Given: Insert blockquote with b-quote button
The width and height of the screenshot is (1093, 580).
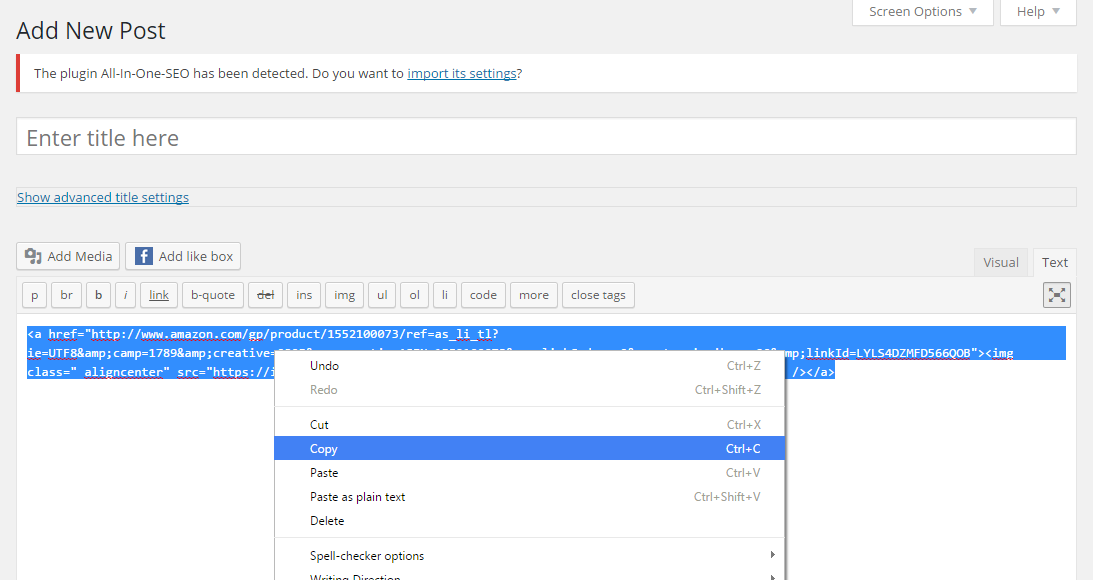Looking at the screenshot, I should (x=213, y=295).
